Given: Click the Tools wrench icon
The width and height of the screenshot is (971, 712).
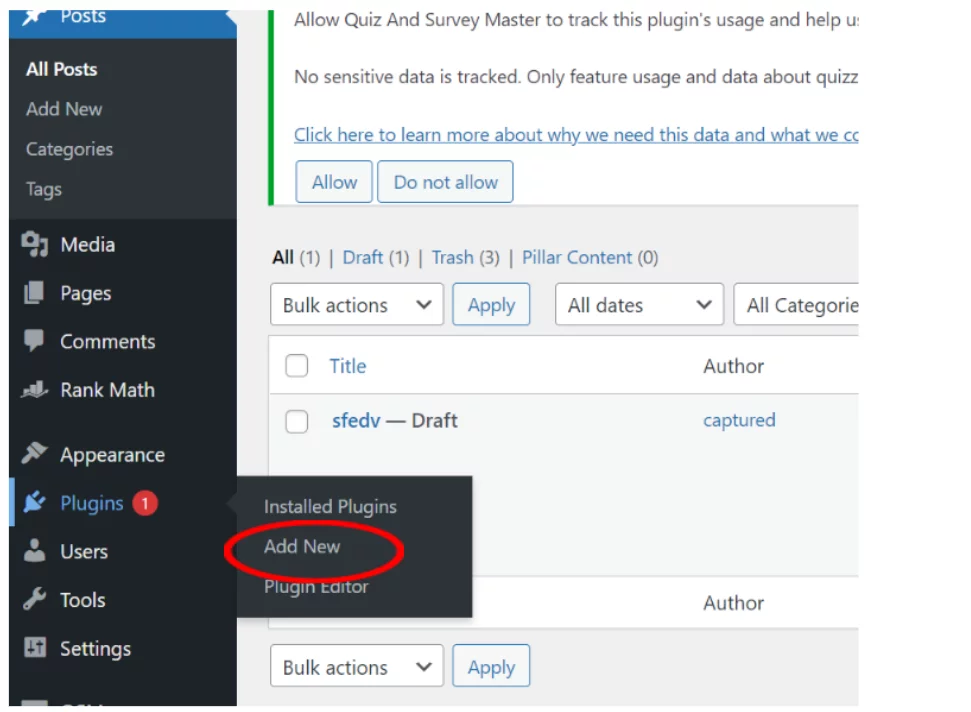Looking at the screenshot, I should pos(35,600).
